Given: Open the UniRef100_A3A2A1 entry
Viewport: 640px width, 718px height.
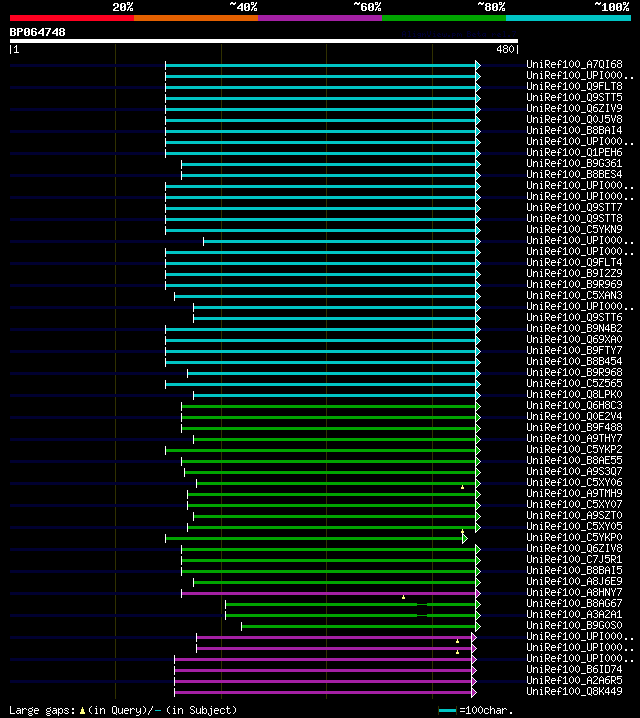Looking at the screenshot, I should click(574, 614).
